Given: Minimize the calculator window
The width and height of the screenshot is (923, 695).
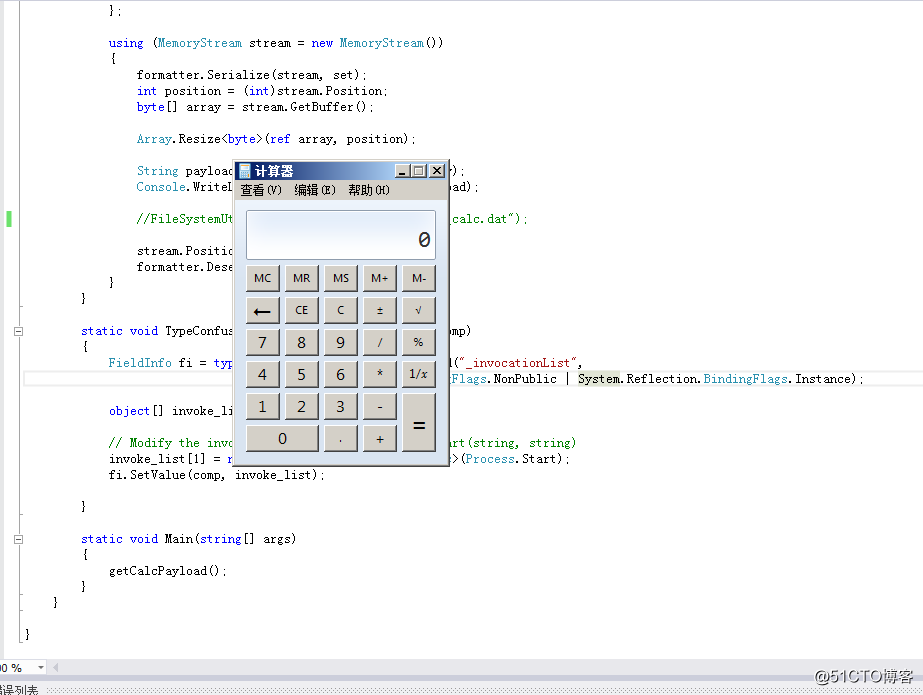Looking at the screenshot, I should pyautogui.click(x=403, y=171).
